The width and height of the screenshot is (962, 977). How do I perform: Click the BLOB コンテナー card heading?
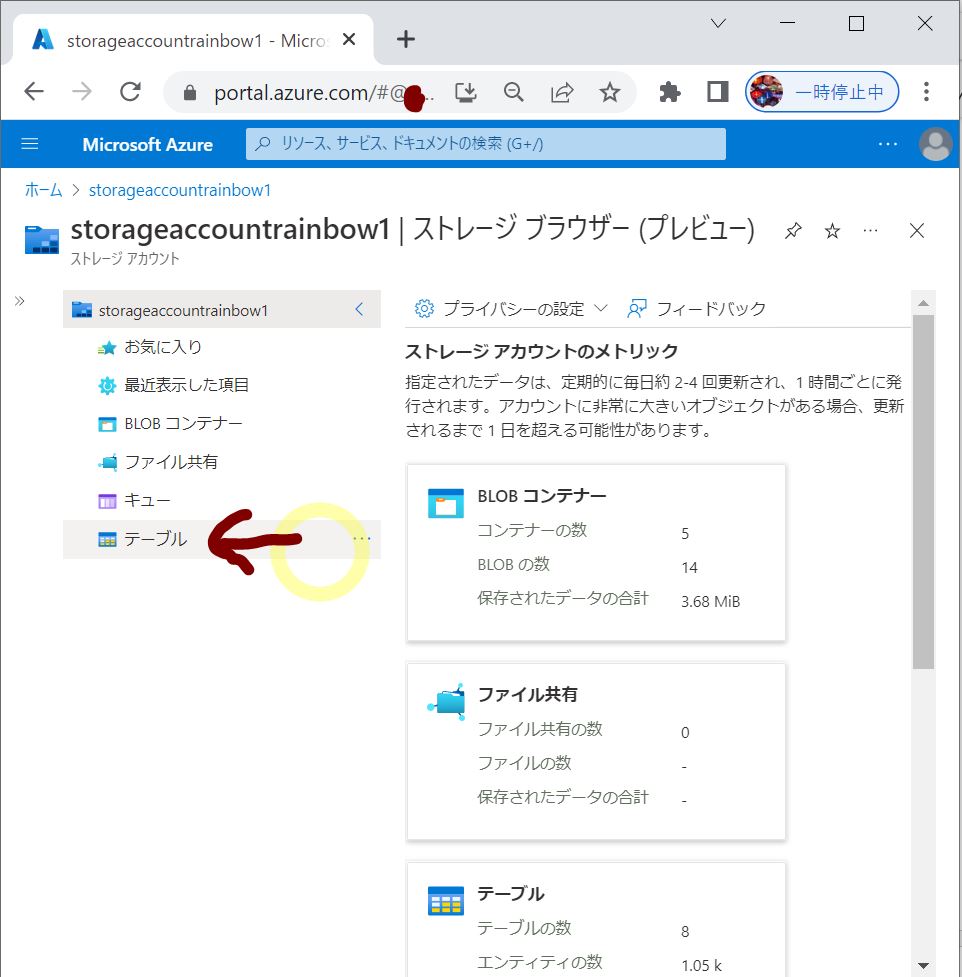click(x=541, y=496)
